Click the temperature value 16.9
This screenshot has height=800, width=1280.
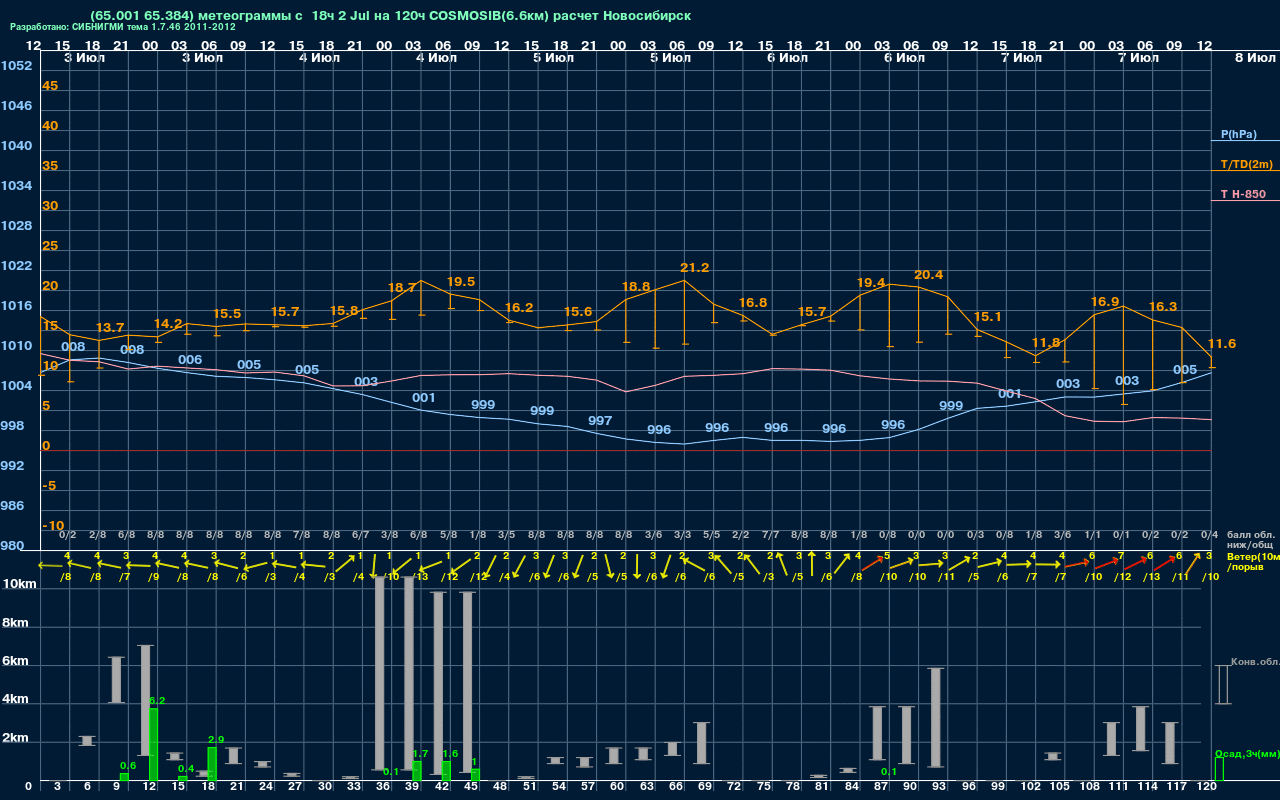(x=1104, y=301)
